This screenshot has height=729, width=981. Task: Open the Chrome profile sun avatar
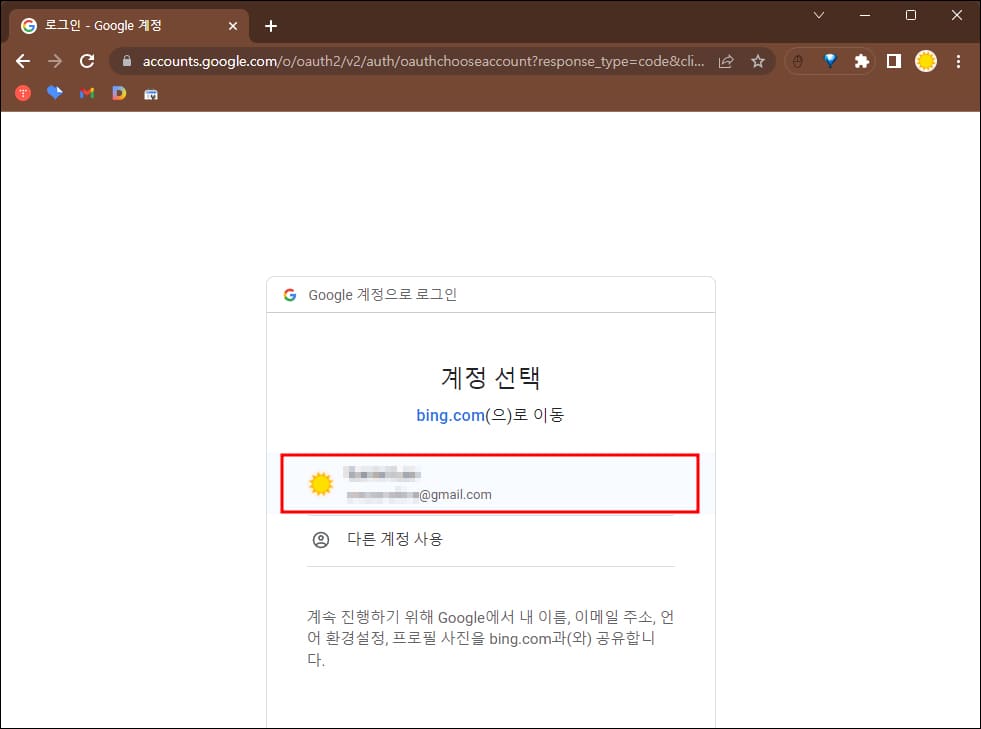(x=925, y=61)
